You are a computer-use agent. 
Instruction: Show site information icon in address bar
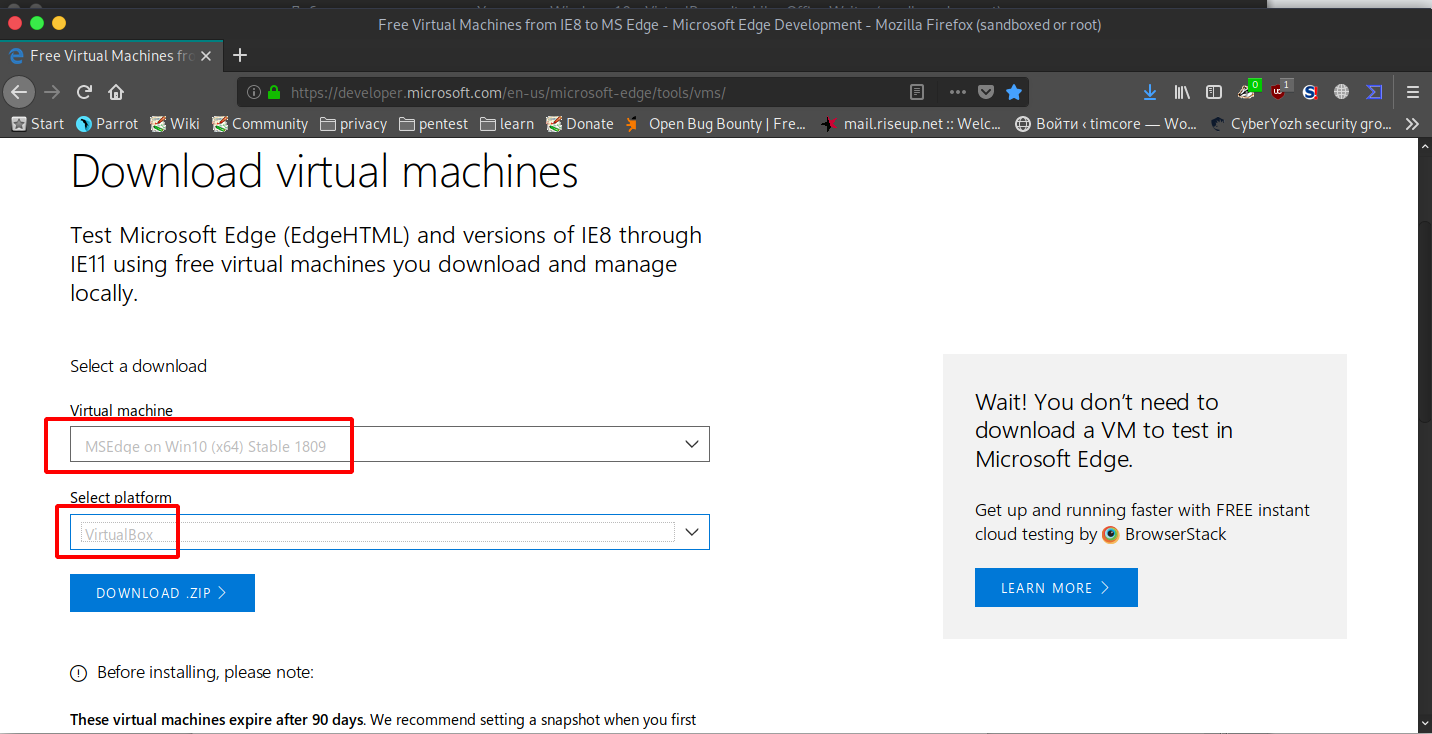coord(254,92)
